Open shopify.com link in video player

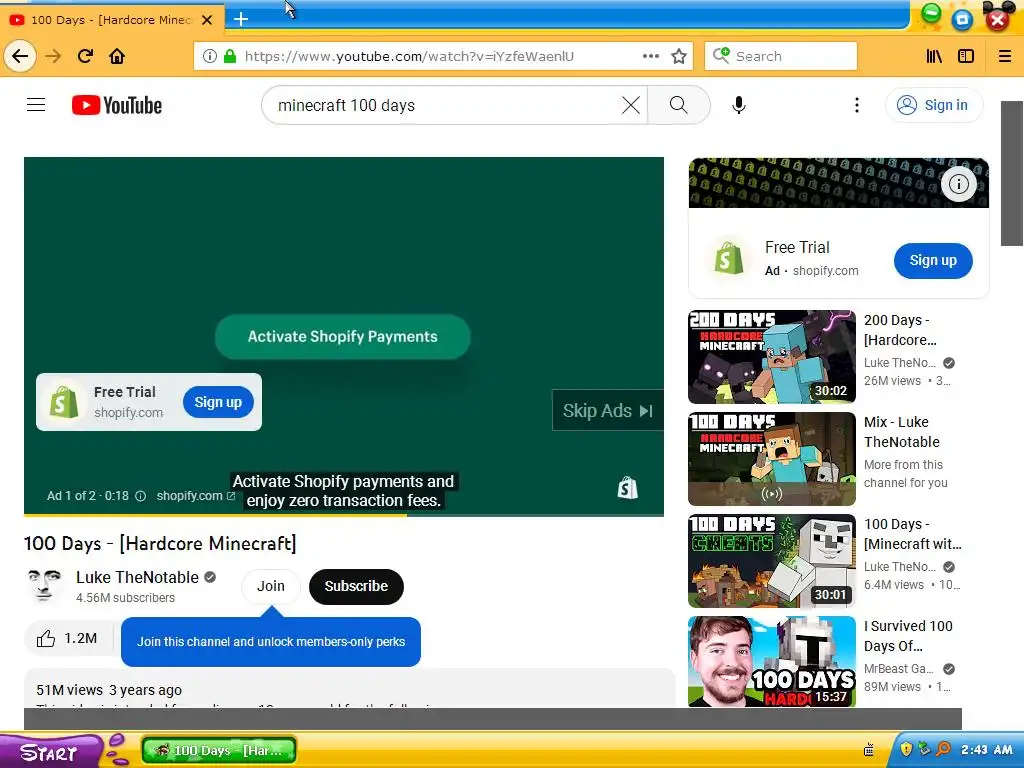[x=195, y=496]
